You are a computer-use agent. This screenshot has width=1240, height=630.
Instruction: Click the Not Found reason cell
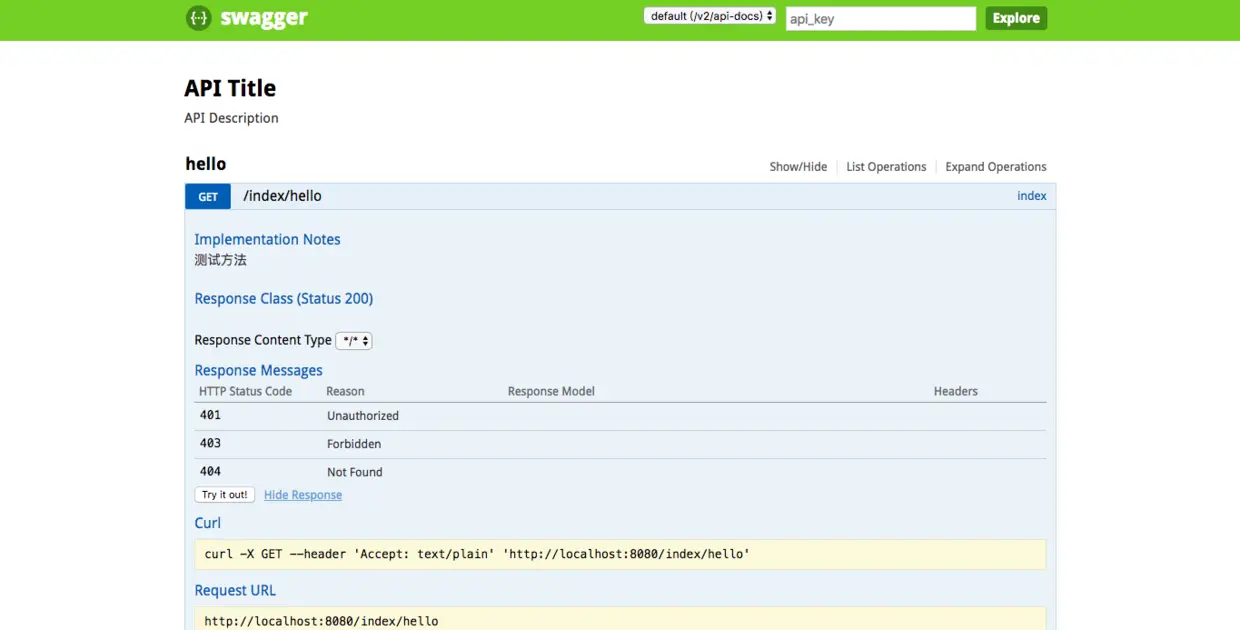pos(355,472)
